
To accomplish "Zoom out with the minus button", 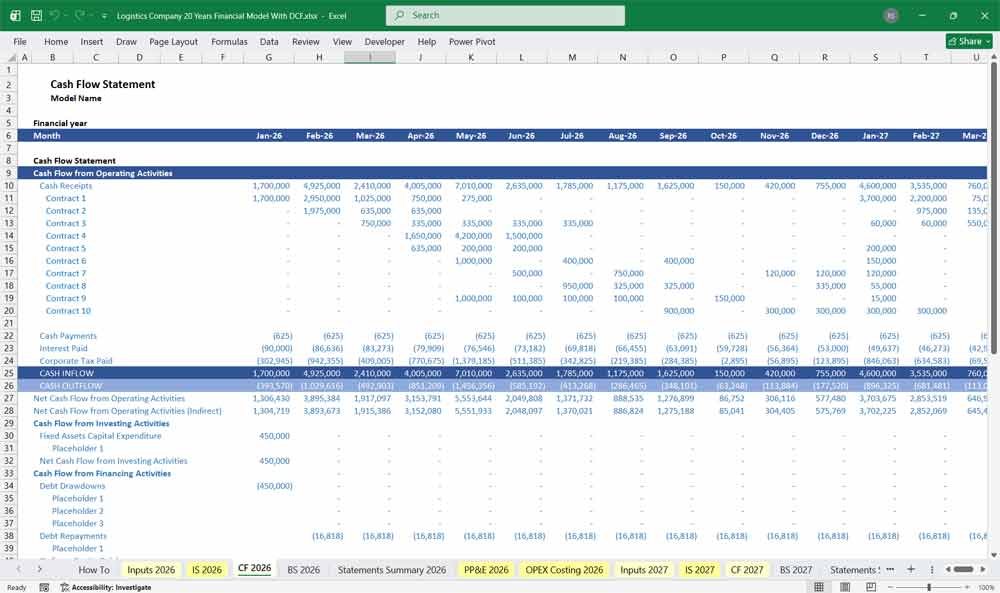I will (890, 587).
